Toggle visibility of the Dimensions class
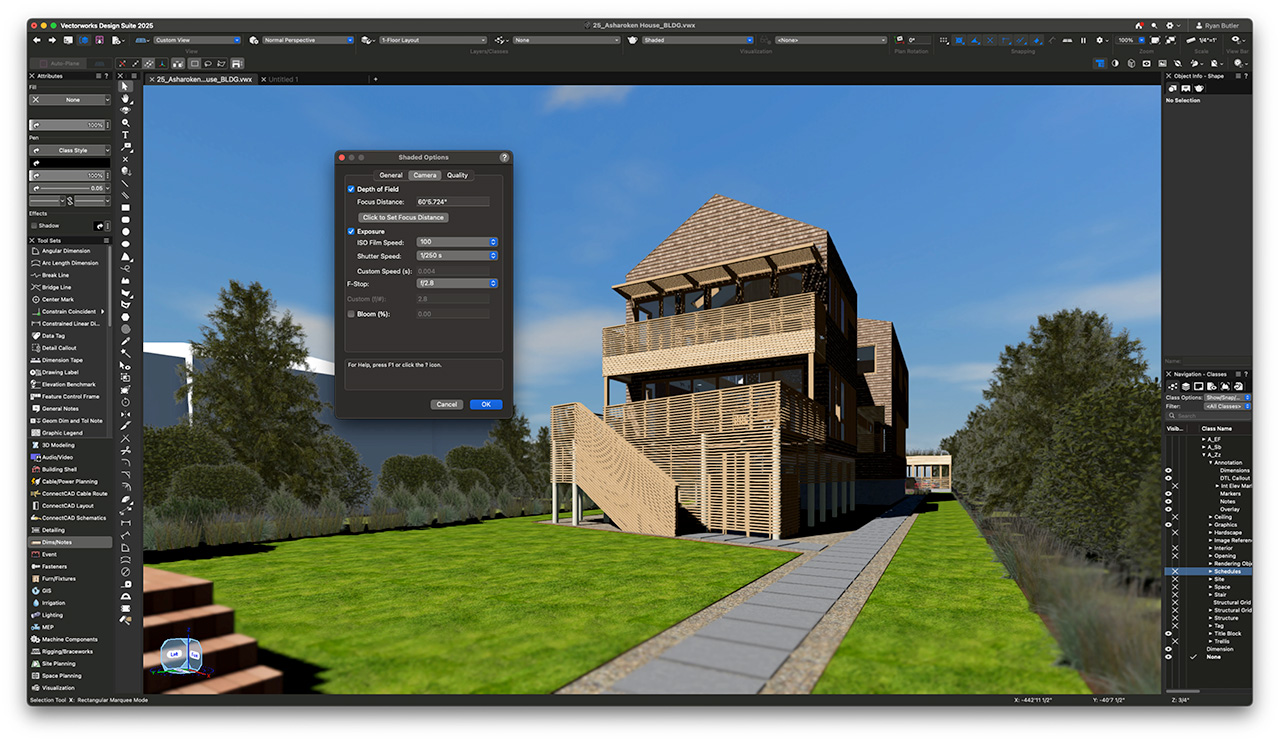Screen dimensions: 1280x742 (x=1168, y=470)
